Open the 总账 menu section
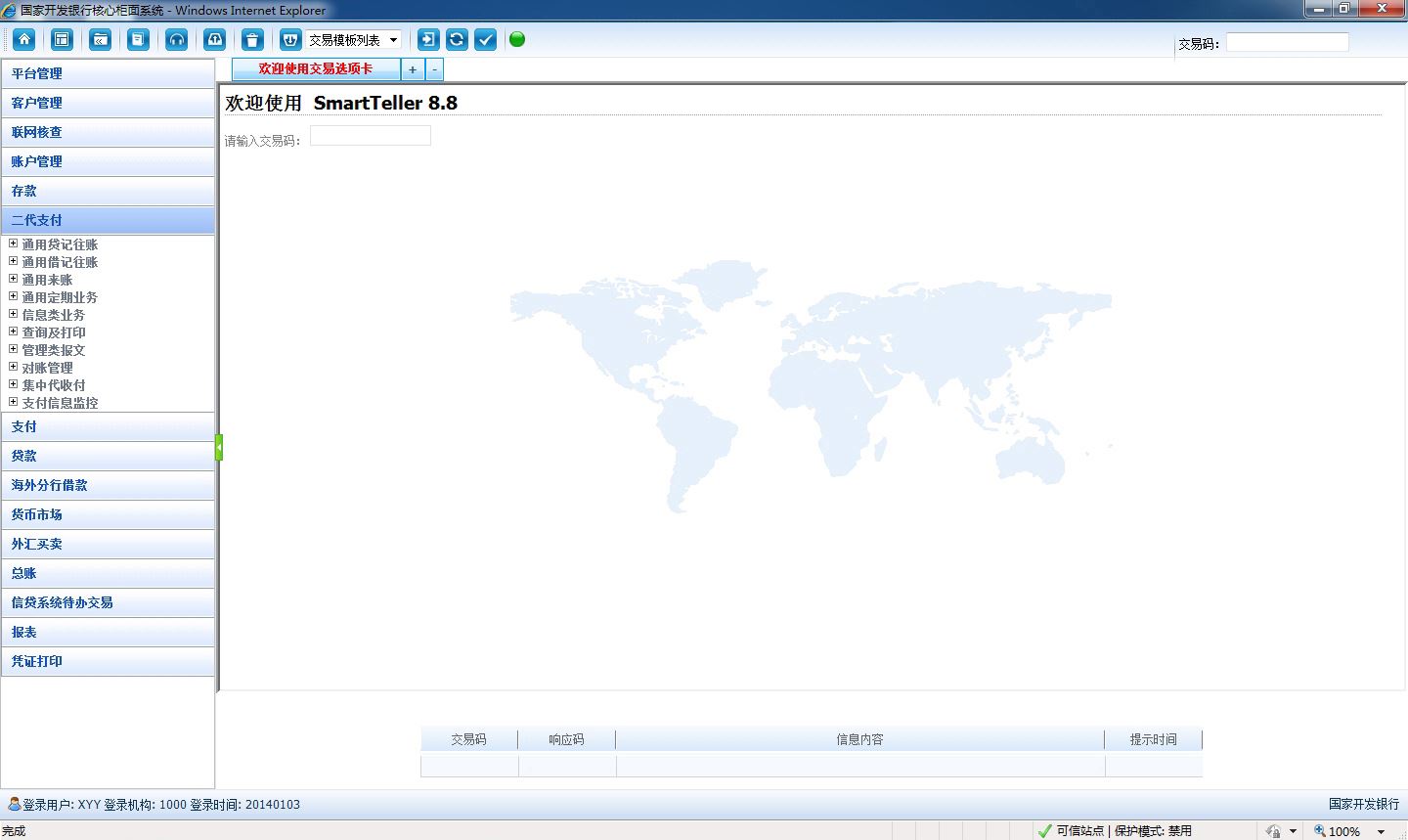 pyautogui.click(x=108, y=573)
